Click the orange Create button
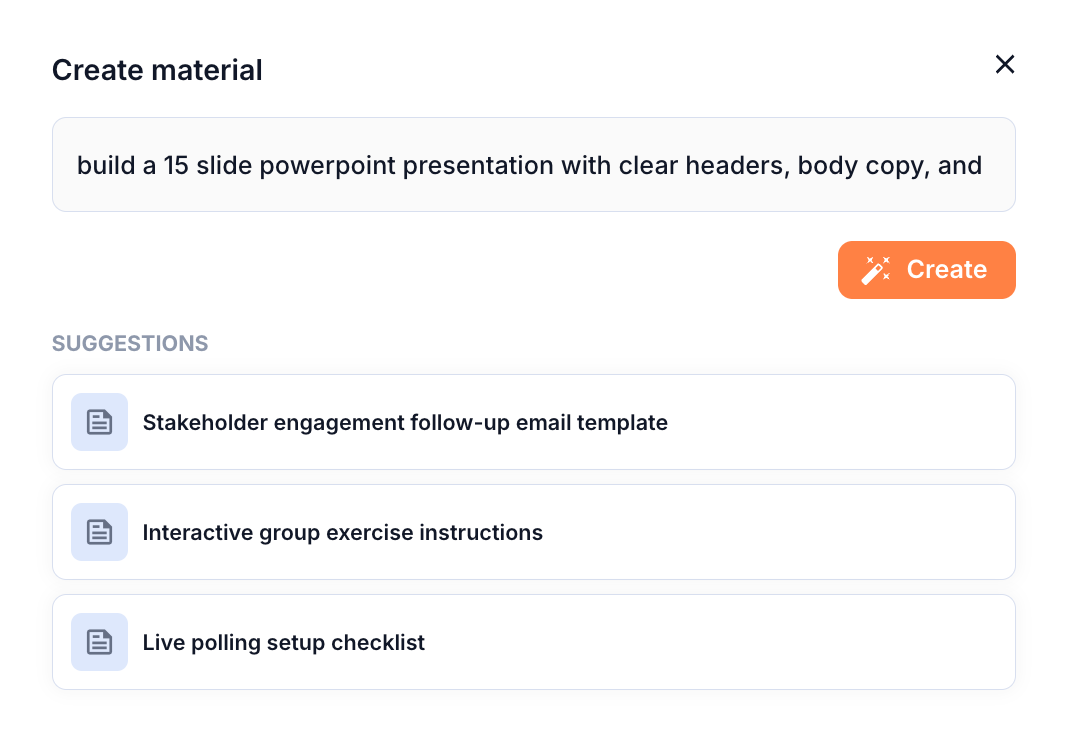1072x738 pixels. point(926,269)
